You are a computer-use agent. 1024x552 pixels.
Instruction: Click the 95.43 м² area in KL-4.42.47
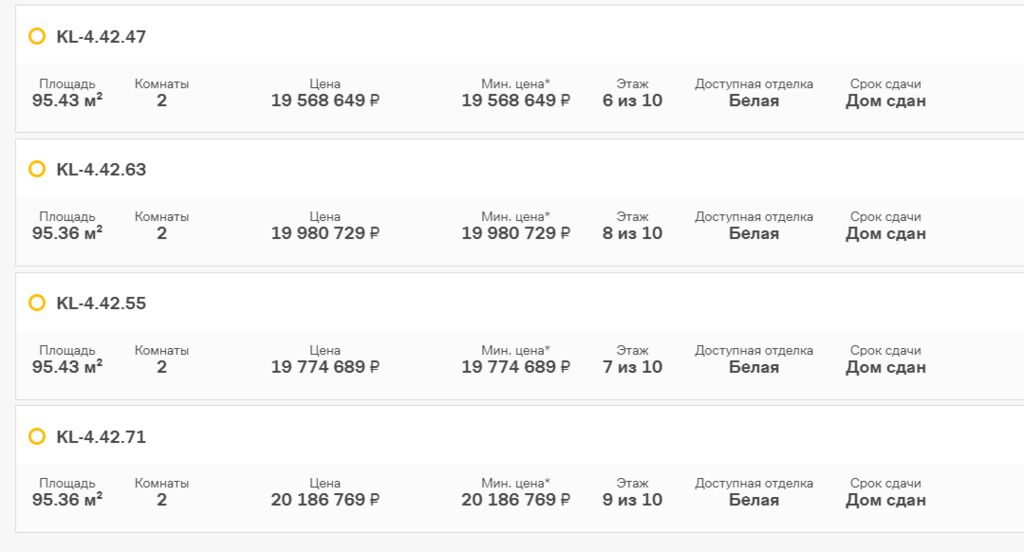click(x=67, y=101)
